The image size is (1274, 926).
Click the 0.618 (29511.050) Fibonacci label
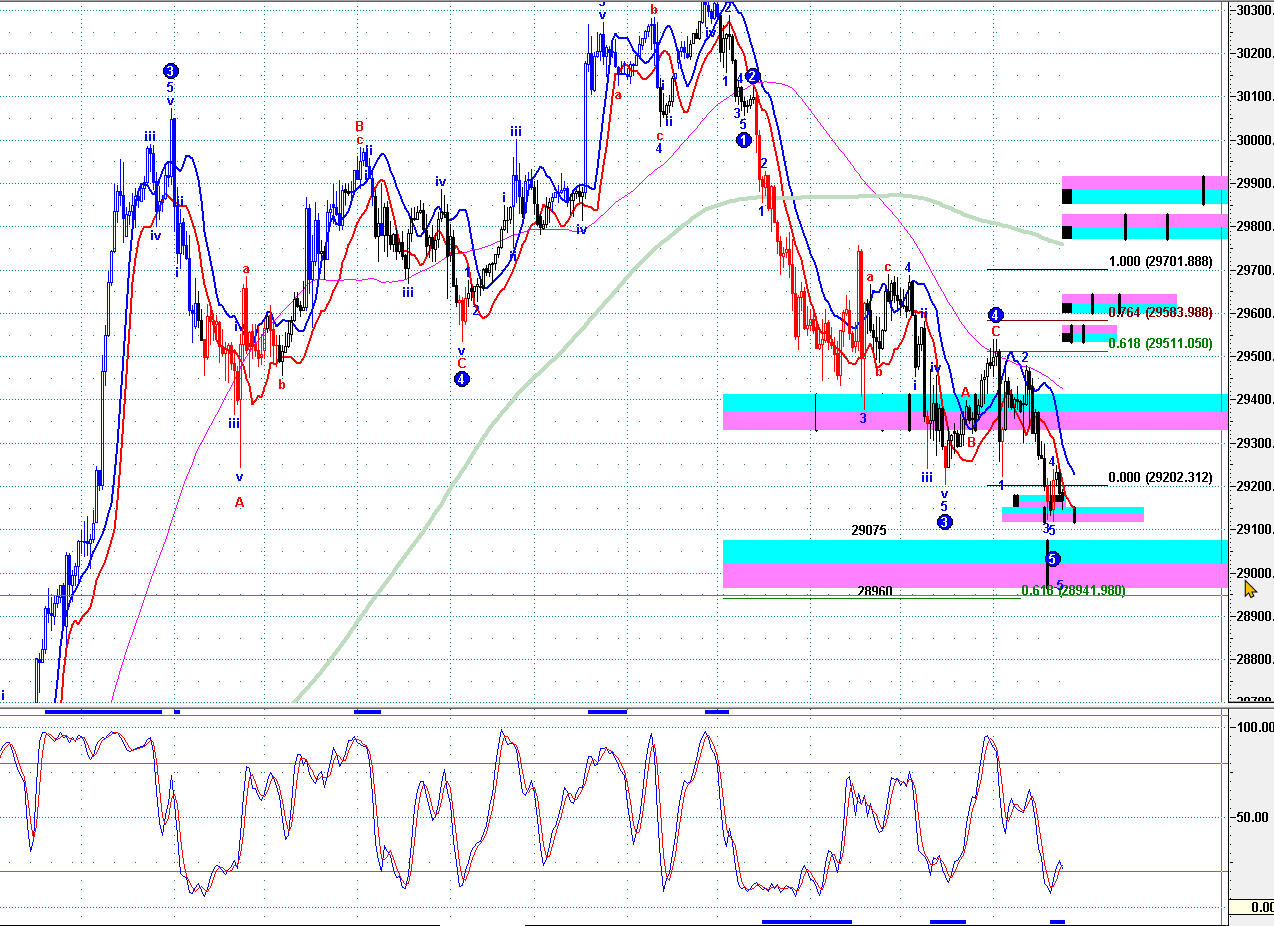pyautogui.click(x=1160, y=343)
